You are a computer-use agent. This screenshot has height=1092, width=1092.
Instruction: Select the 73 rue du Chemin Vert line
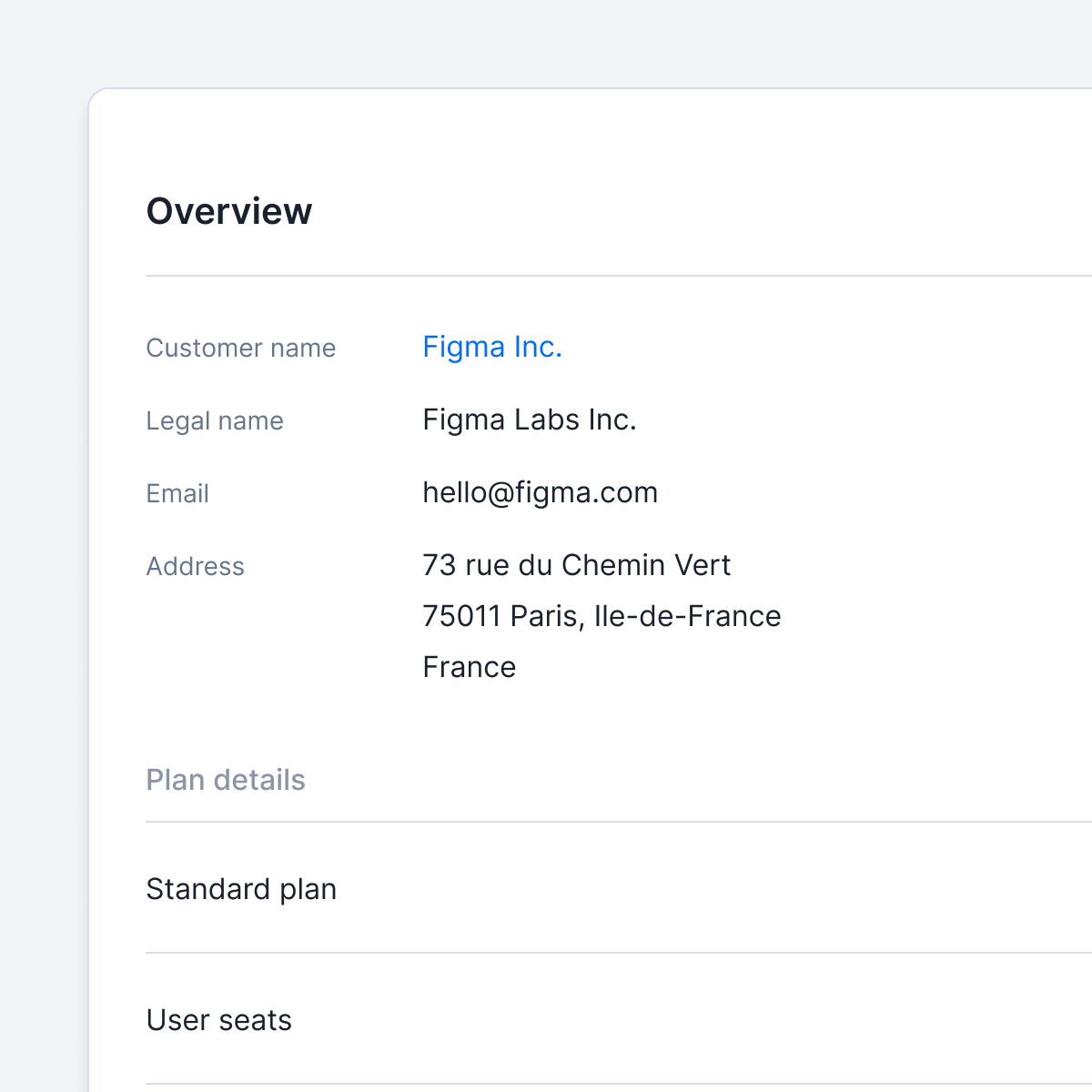coord(576,565)
